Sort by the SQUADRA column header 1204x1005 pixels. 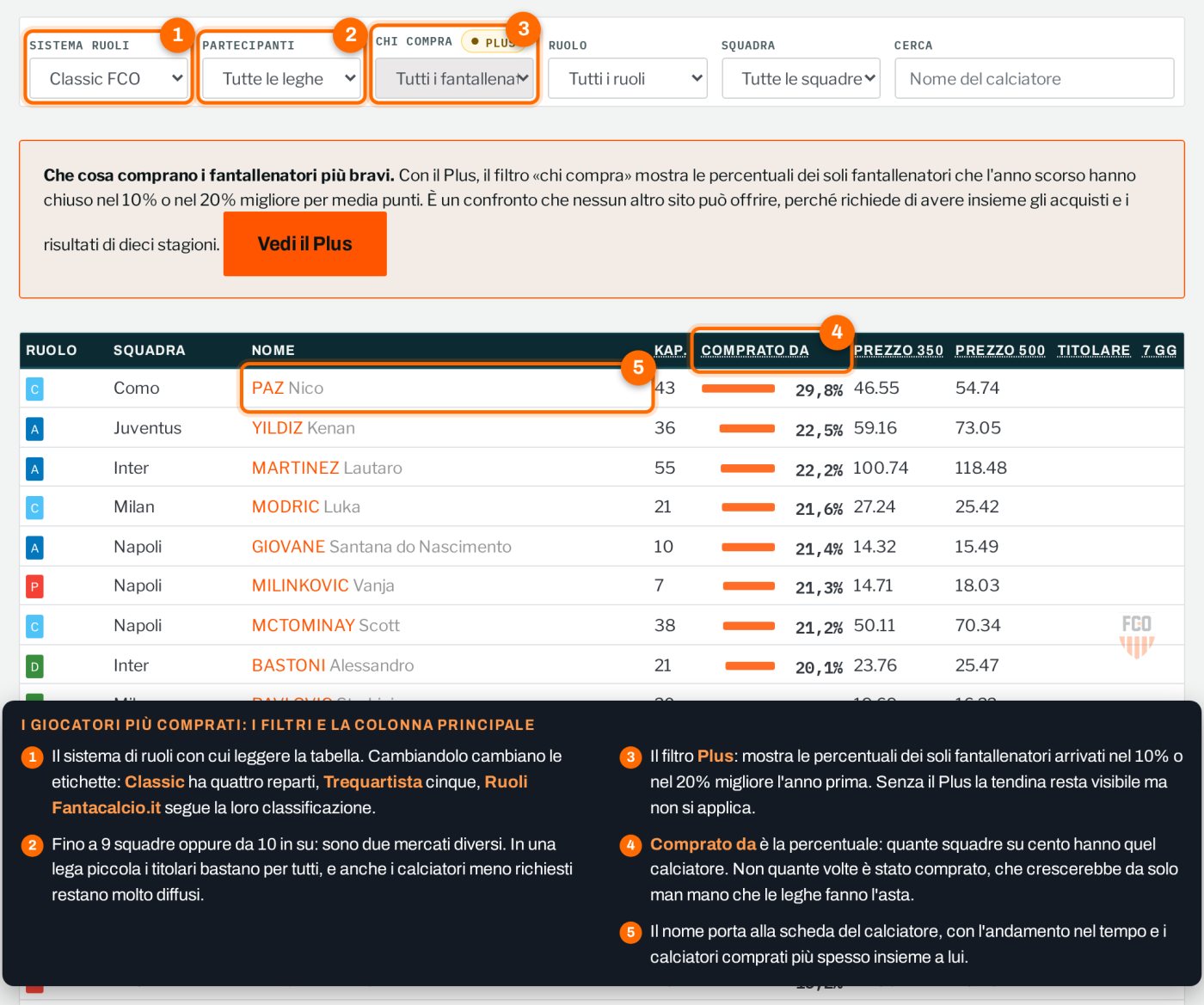(150, 351)
